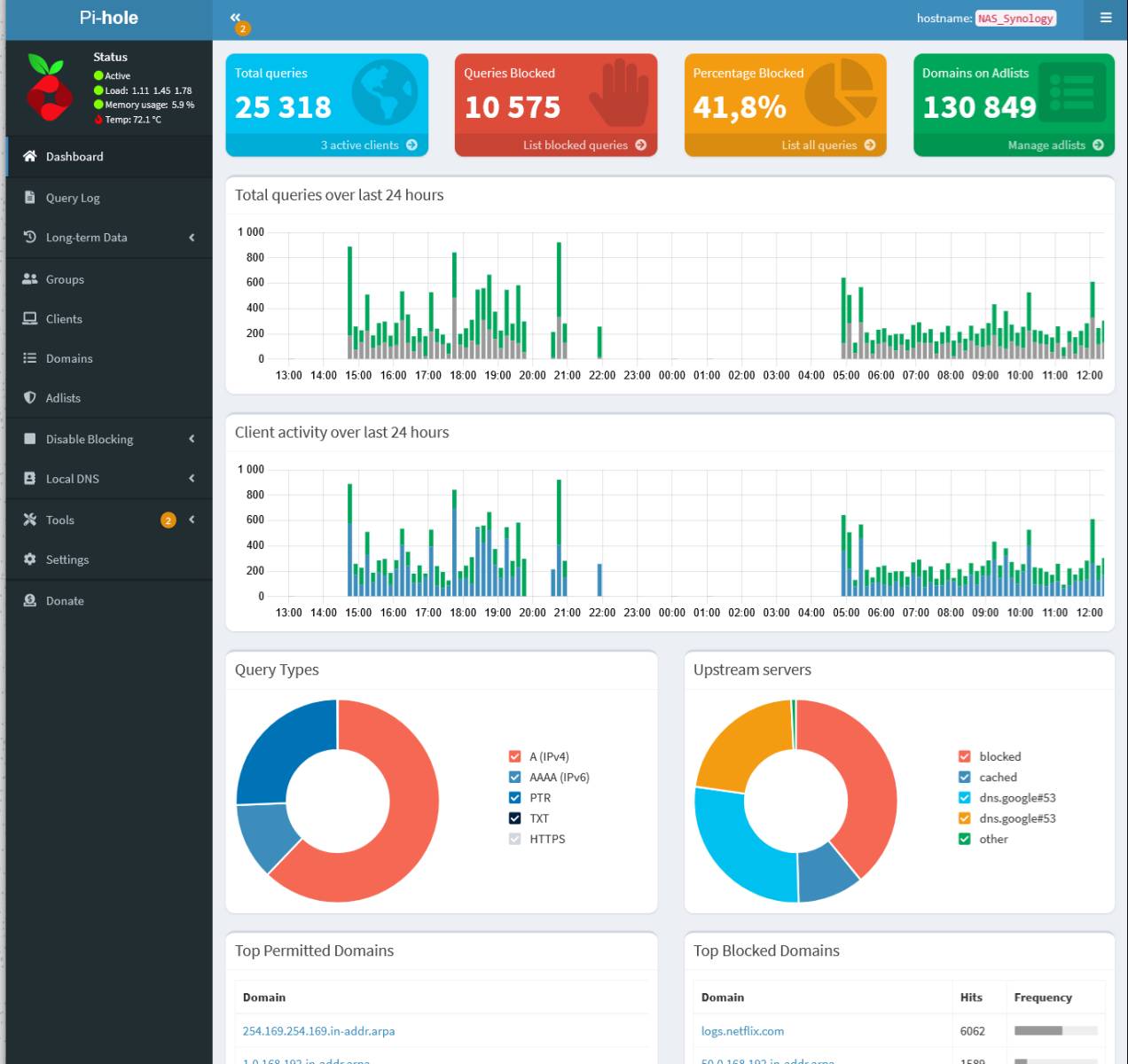Image resolution: width=1128 pixels, height=1064 pixels.
Task: Toggle the AAAA (IPv6) query type checkbox
Action: [514, 777]
